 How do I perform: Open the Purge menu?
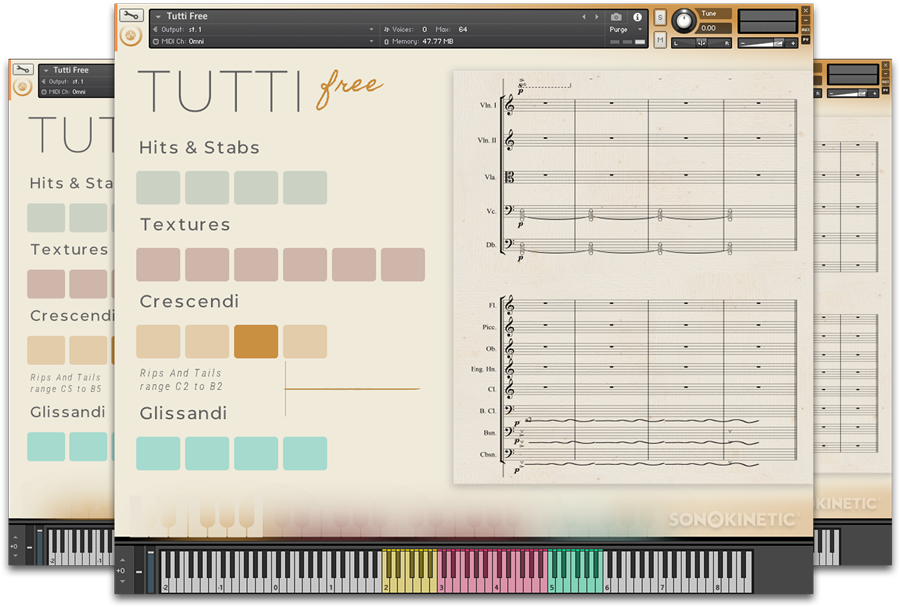click(623, 30)
